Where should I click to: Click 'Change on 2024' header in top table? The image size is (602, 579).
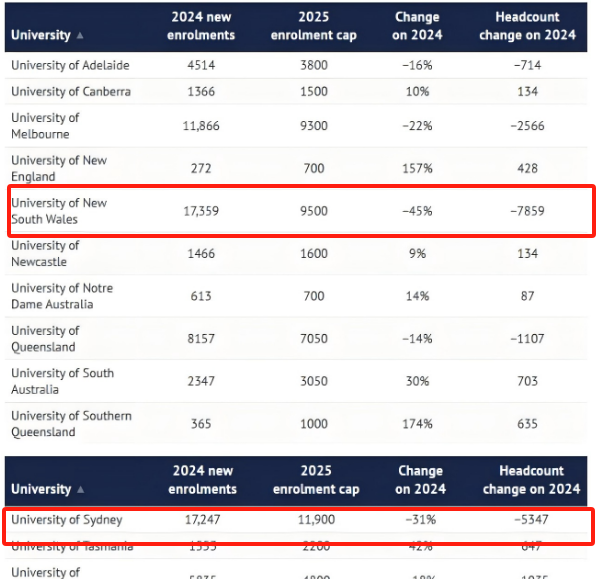[417, 26]
